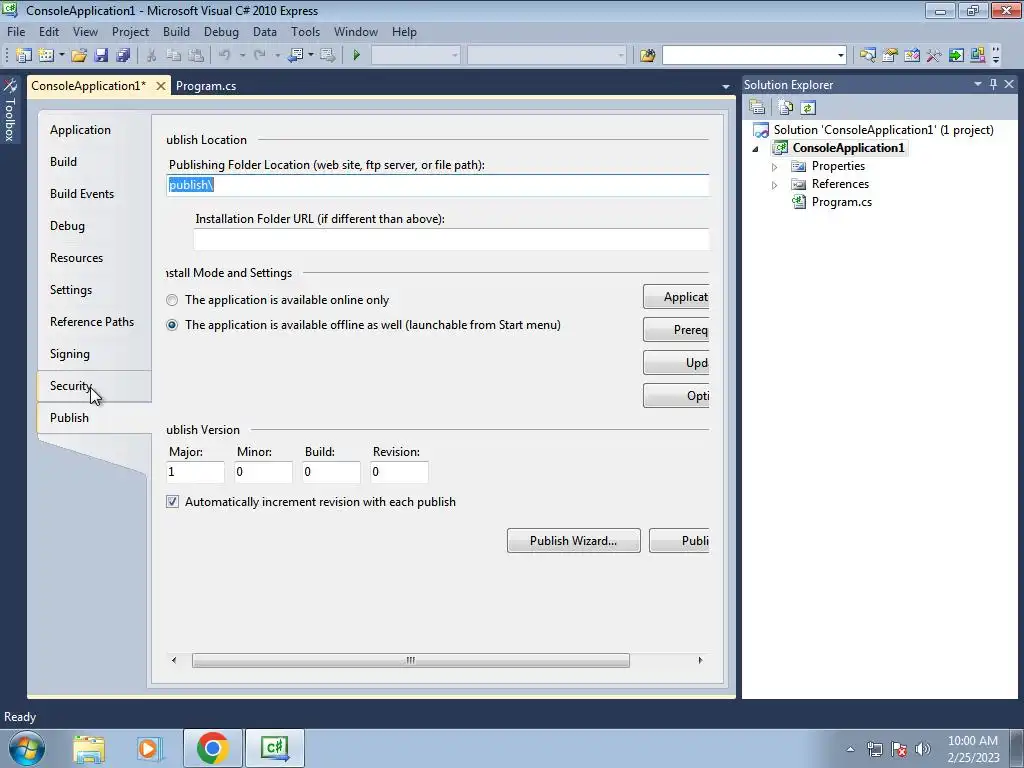This screenshot has height=768, width=1024.
Task: Select Program.cs in Solution Explorer
Action: pos(841,202)
